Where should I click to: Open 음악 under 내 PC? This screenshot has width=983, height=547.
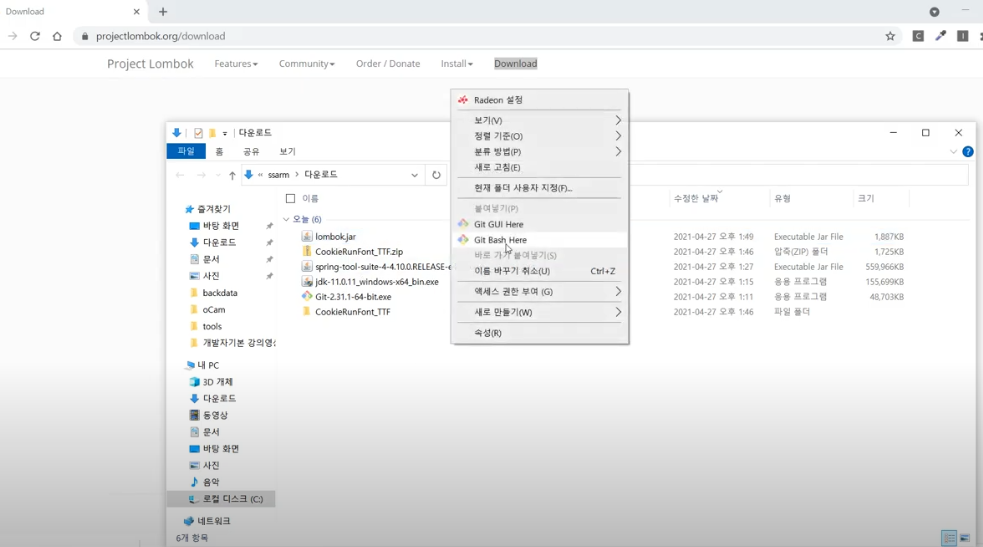pyautogui.click(x=211, y=482)
